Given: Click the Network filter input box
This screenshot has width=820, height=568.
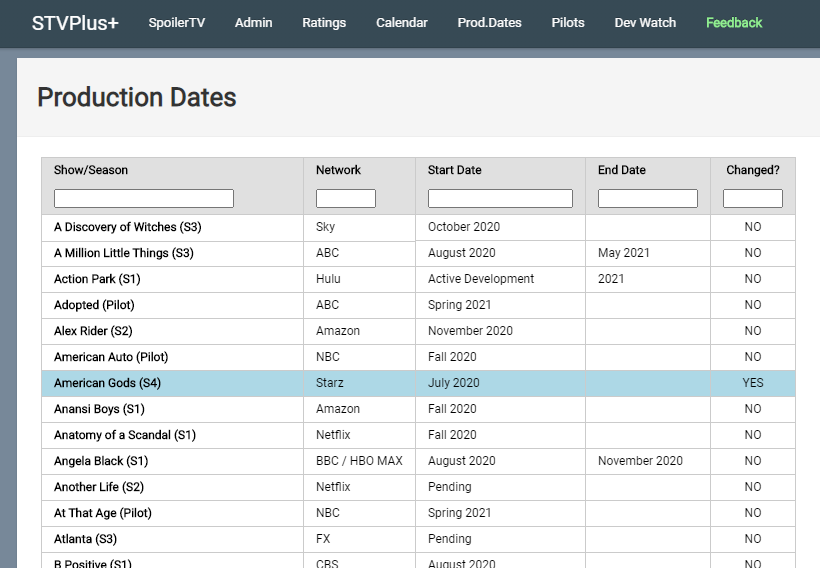Looking at the screenshot, I should (346, 198).
